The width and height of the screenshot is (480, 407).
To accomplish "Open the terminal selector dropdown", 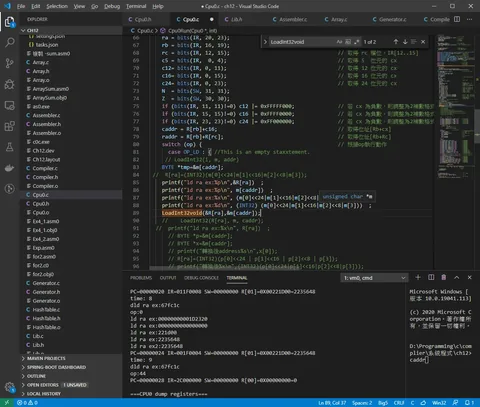I will (374, 278).
